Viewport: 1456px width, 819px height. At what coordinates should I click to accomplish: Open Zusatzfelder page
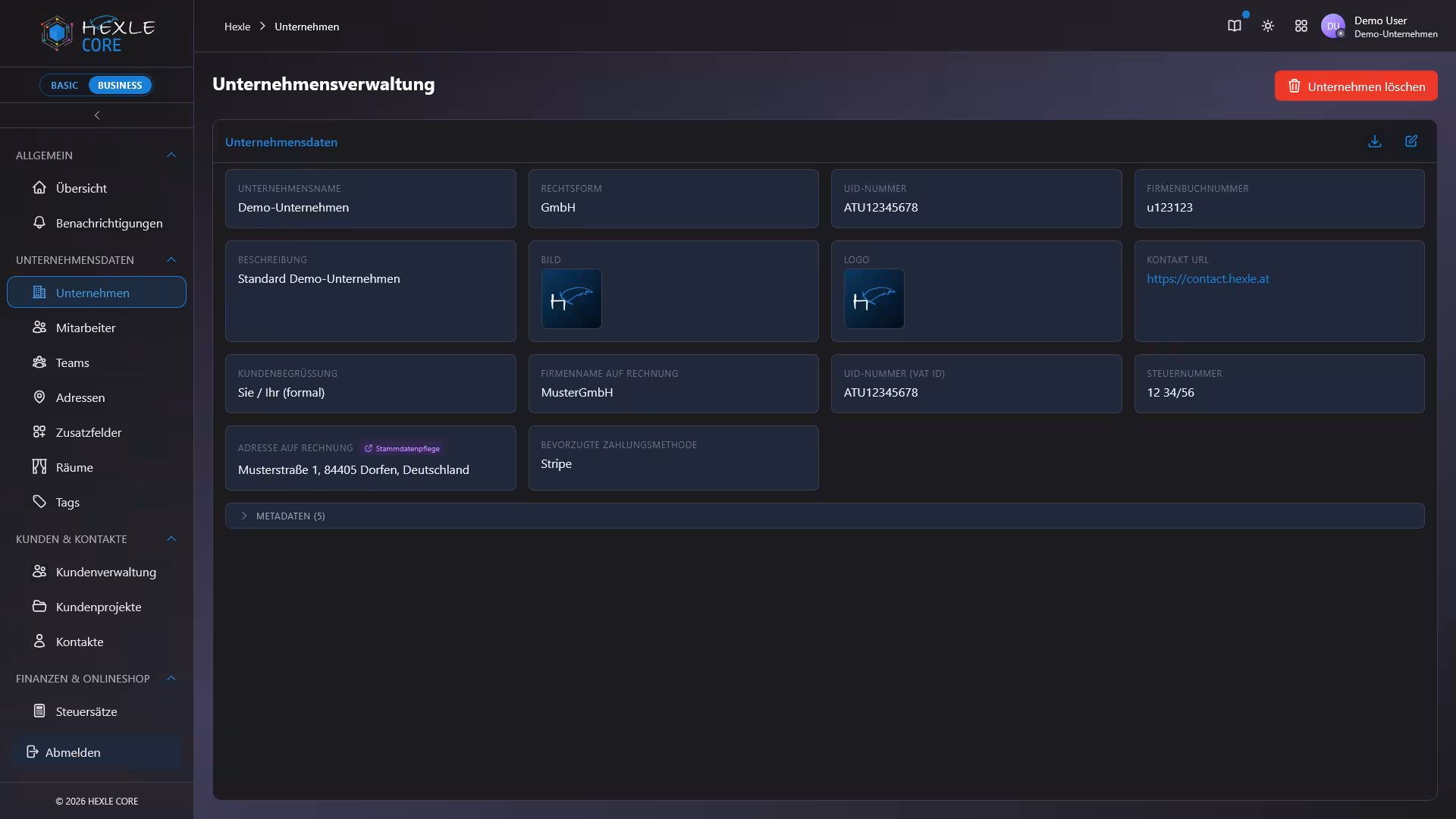point(96,432)
